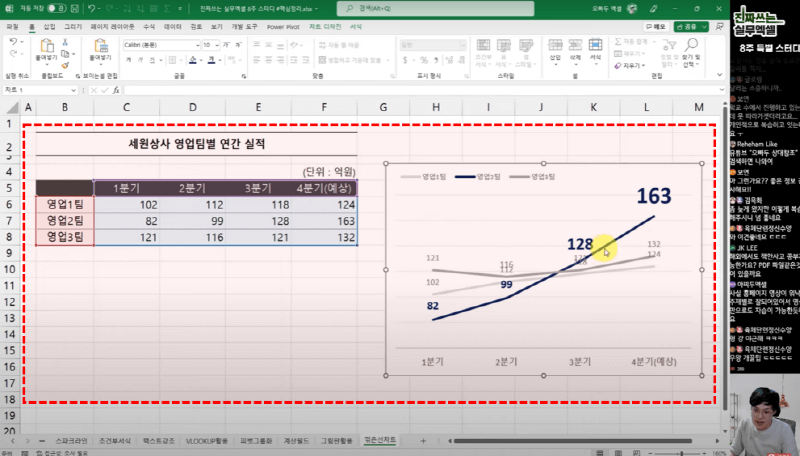Click the Save icon in title bar
800x456 pixels.
click(73, 6)
